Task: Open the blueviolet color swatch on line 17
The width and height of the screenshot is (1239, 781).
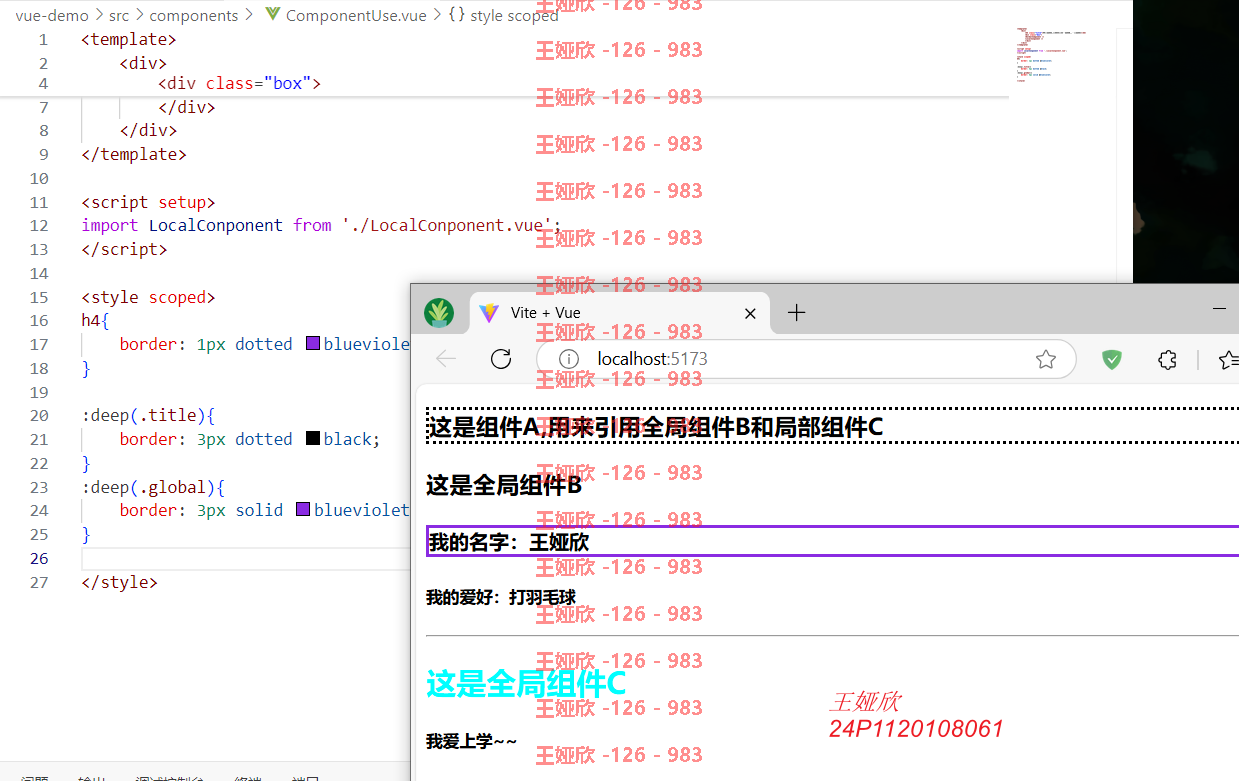Action: (x=312, y=344)
